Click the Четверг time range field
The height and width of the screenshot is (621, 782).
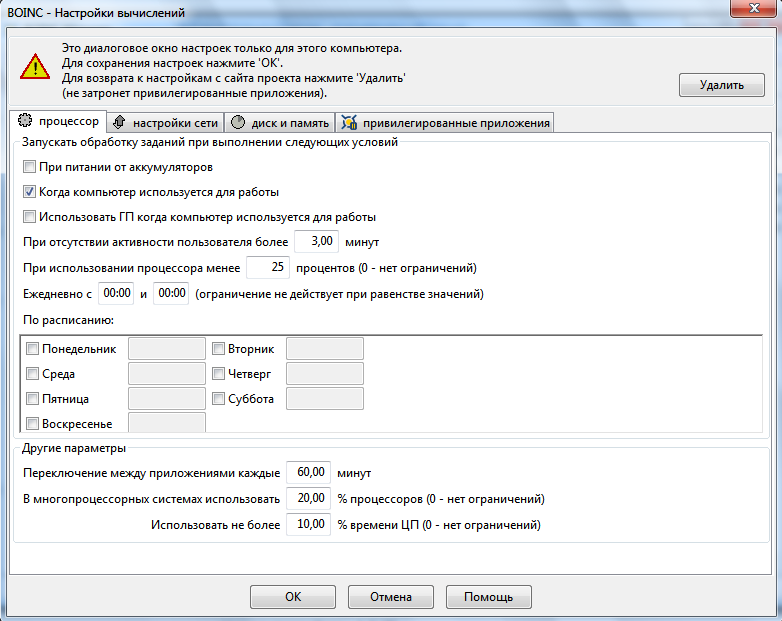tap(325, 374)
